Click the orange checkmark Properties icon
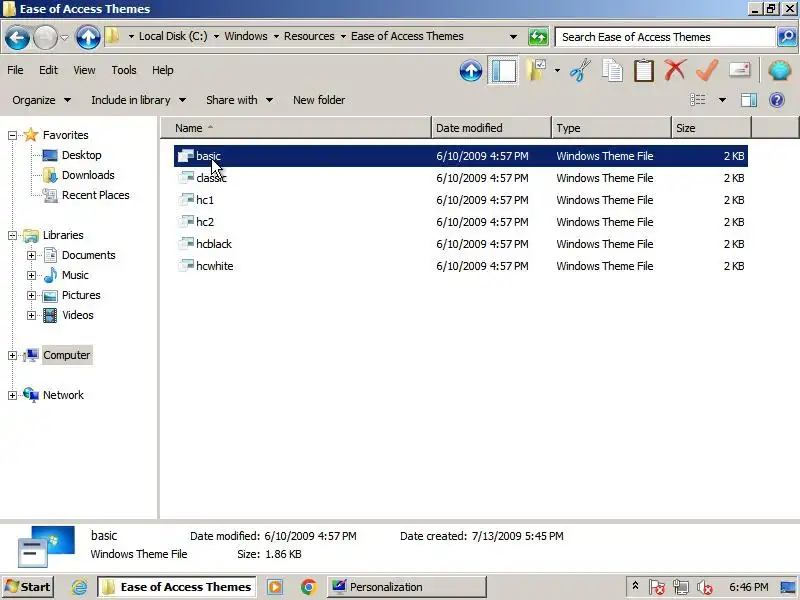The height and width of the screenshot is (600, 800). tap(707, 70)
